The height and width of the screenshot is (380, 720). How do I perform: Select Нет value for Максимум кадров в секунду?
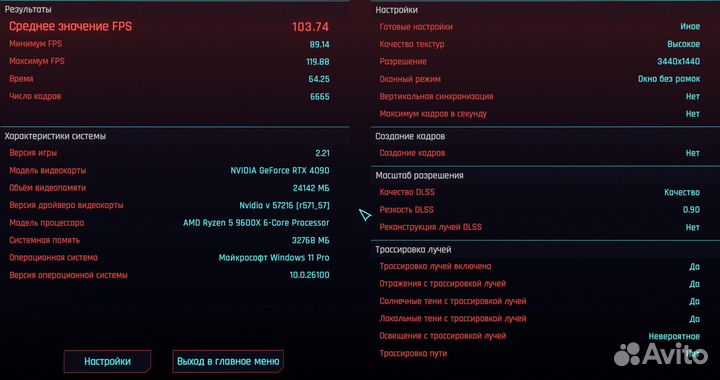[x=693, y=114]
